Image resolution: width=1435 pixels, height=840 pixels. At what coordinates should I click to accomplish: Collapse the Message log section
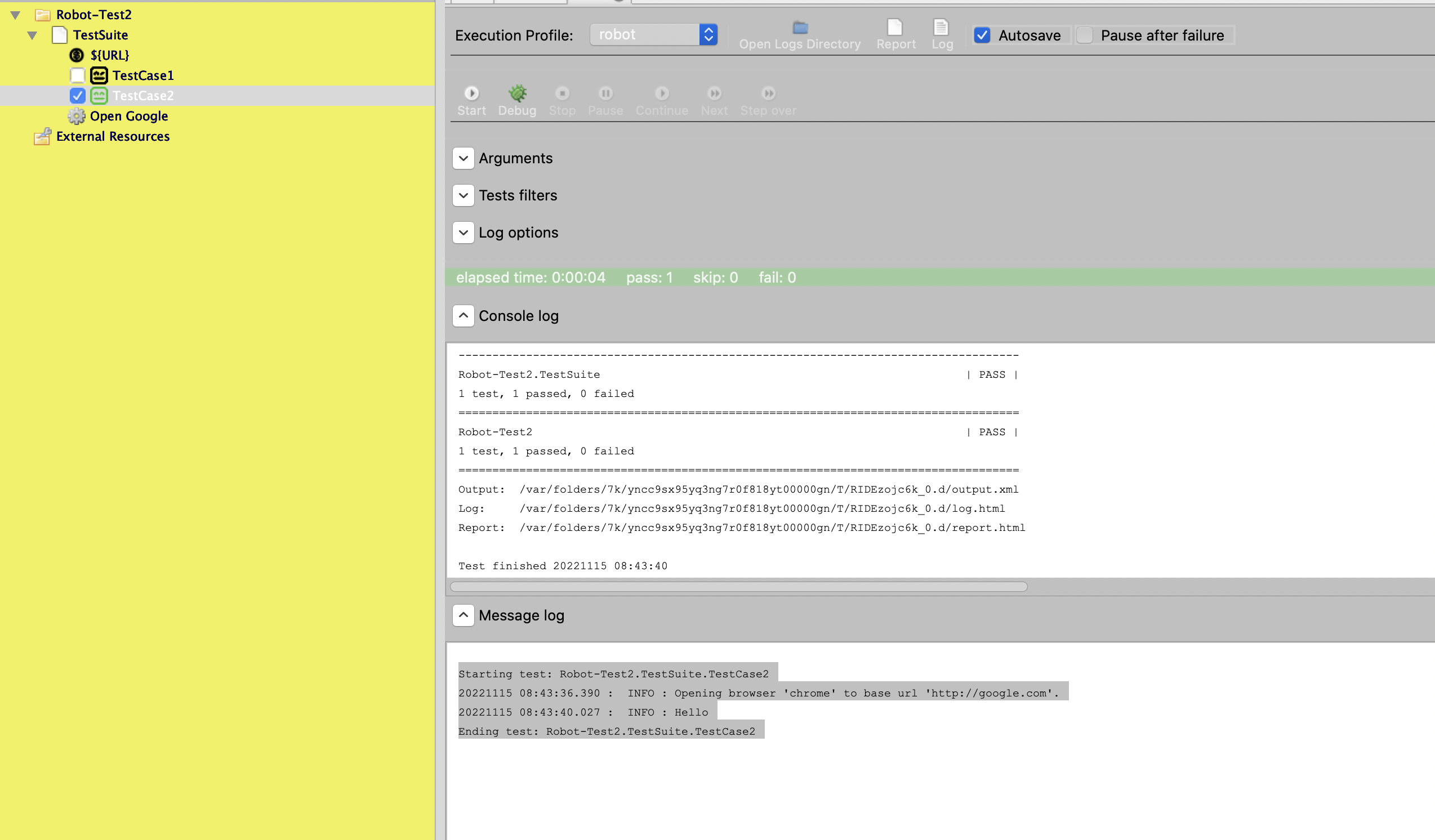(464, 615)
